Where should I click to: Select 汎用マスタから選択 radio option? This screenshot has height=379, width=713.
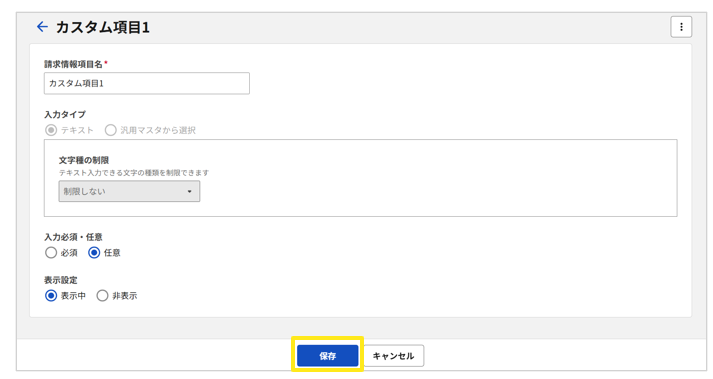coord(110,130)
